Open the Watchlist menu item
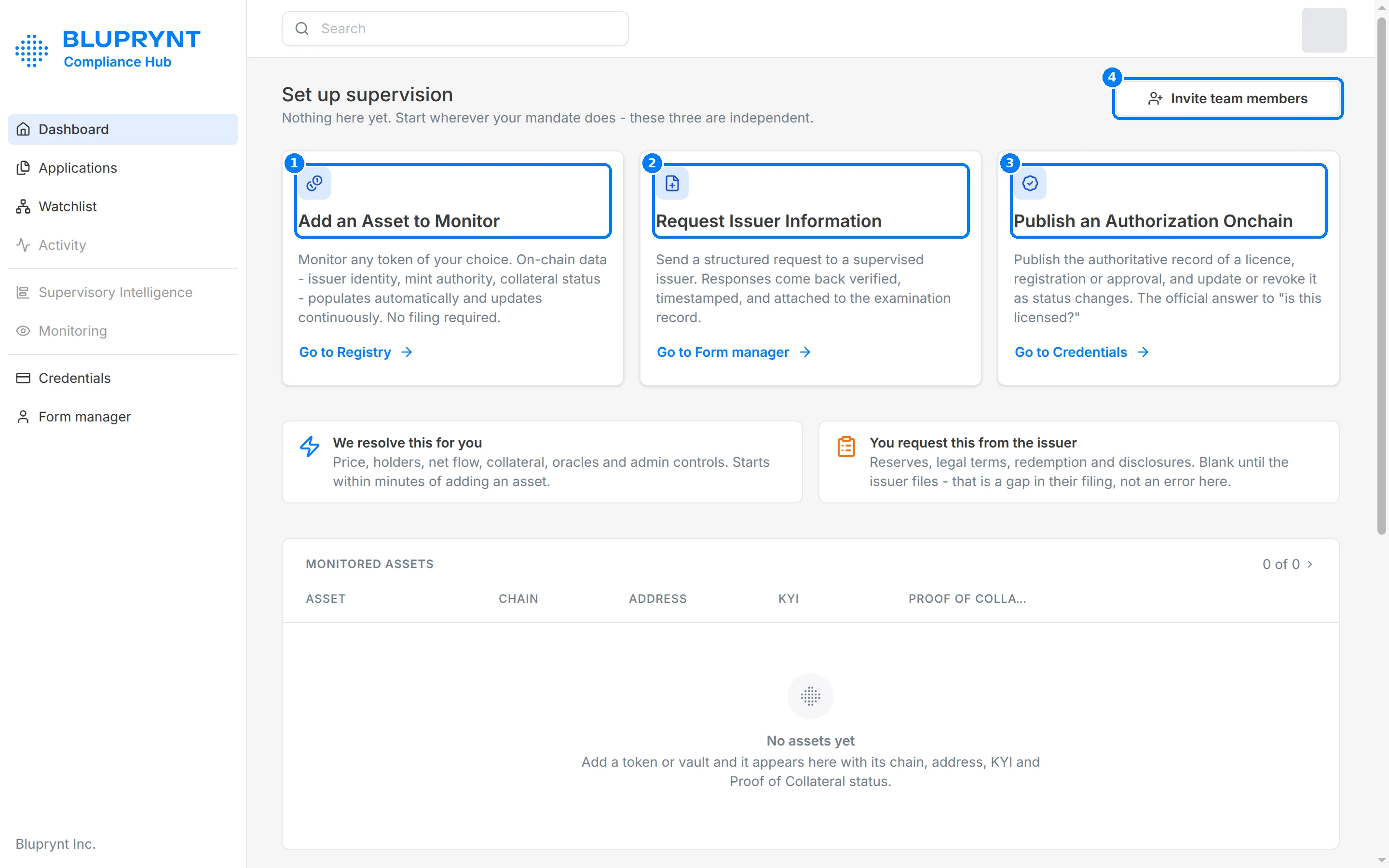 click(x=123, y=206)
